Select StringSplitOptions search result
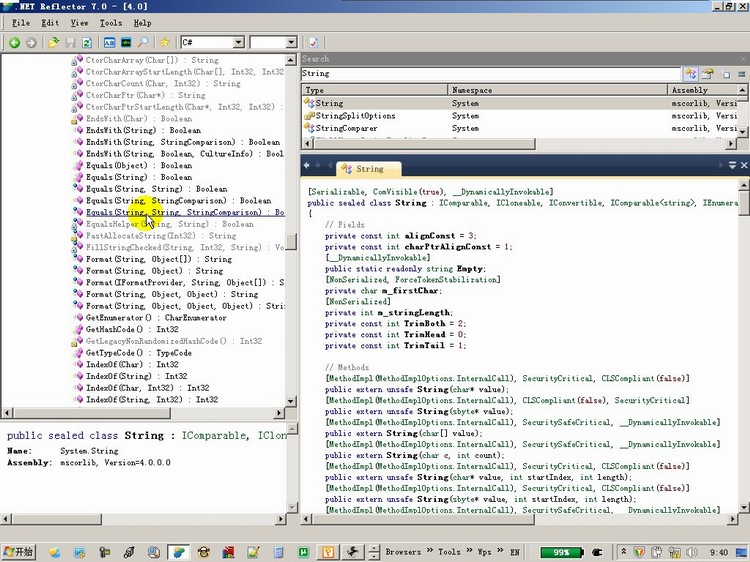Viewport: 750px width, 562px height. [x=519, y=116]
